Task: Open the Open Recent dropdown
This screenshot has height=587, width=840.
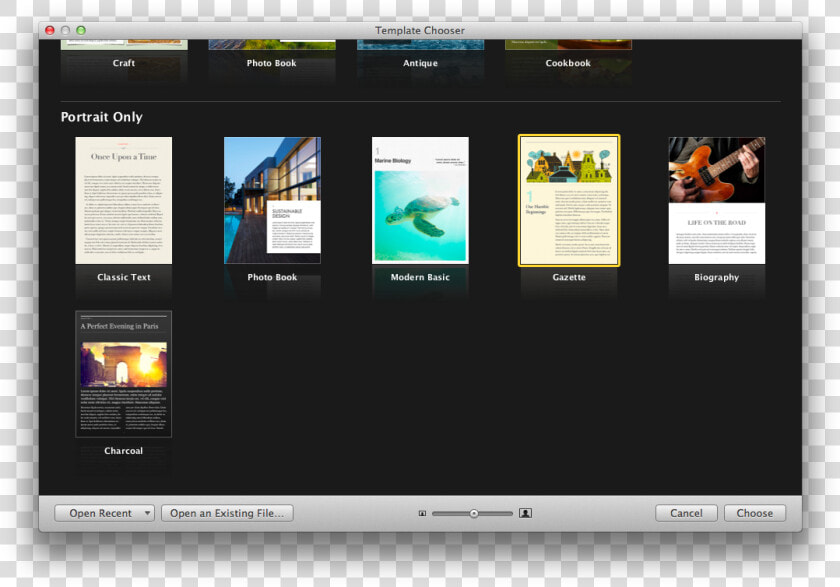Action: point(104,513)
